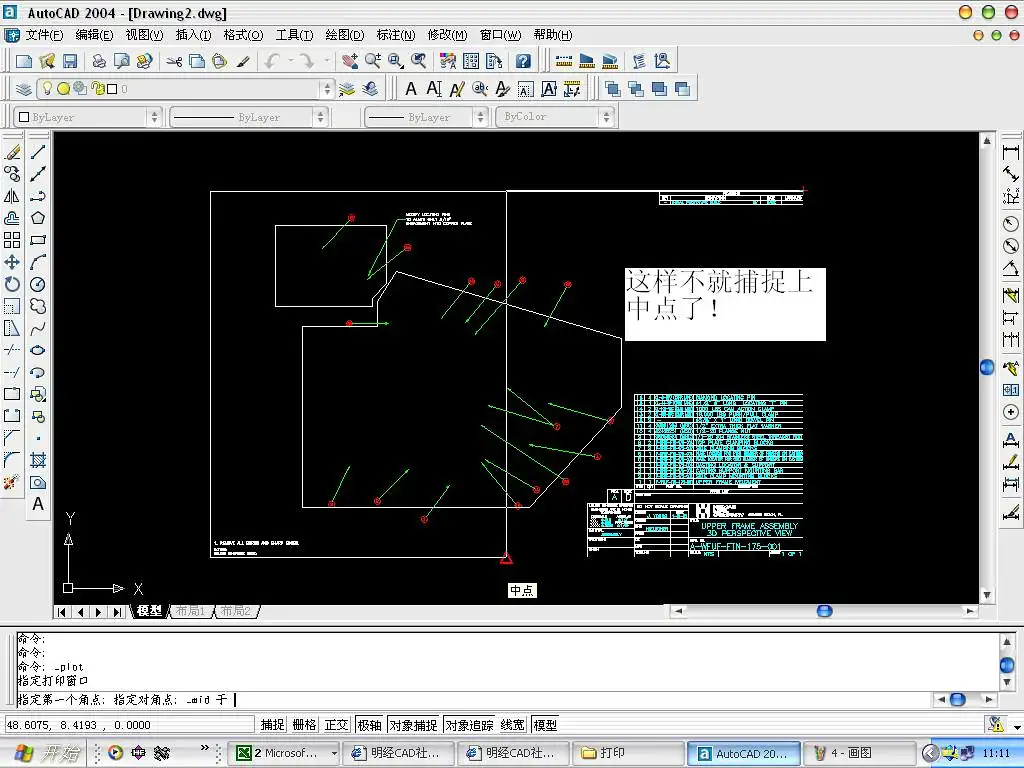Screen dimensions: 1024x768
Task: Open the layer control dropdown
Action: [327, 89]
